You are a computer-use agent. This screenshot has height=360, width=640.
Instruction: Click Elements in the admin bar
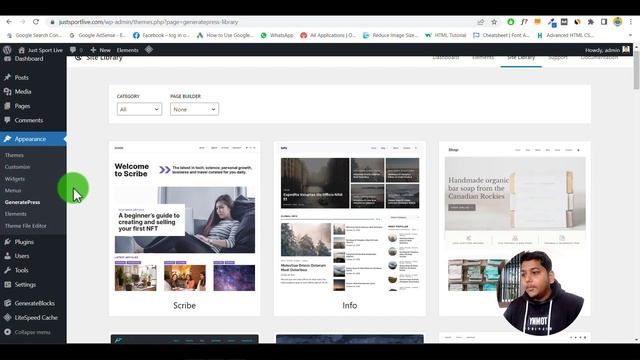click(127, 50)
